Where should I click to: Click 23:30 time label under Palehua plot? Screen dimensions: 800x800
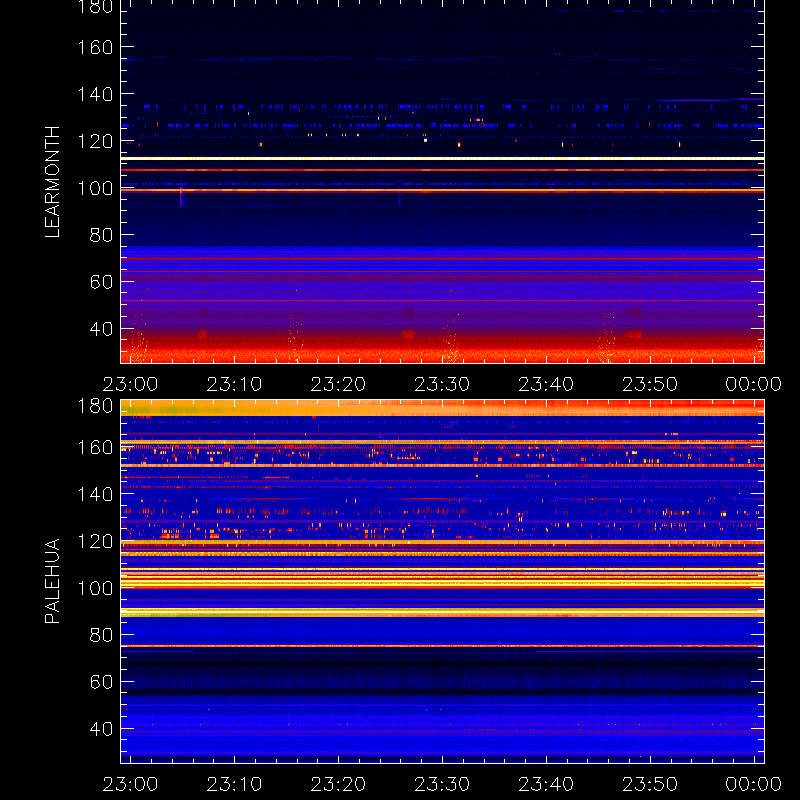(x=442, y=784)
